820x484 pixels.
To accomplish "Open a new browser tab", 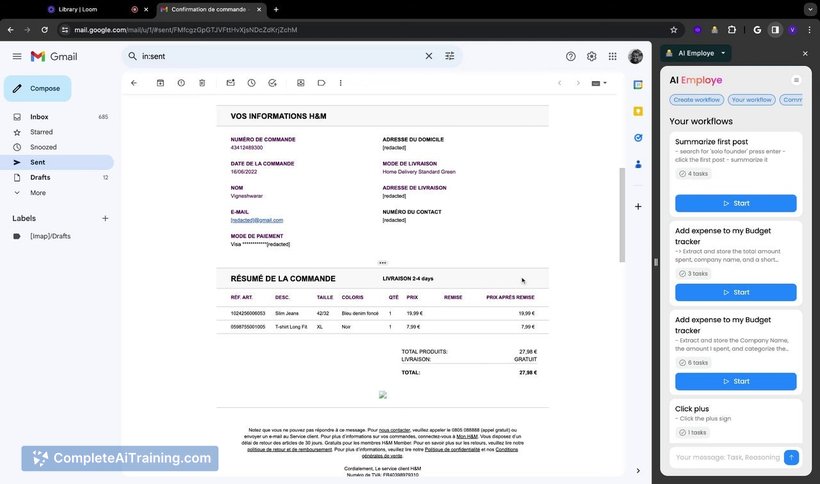I will (276, 9).
